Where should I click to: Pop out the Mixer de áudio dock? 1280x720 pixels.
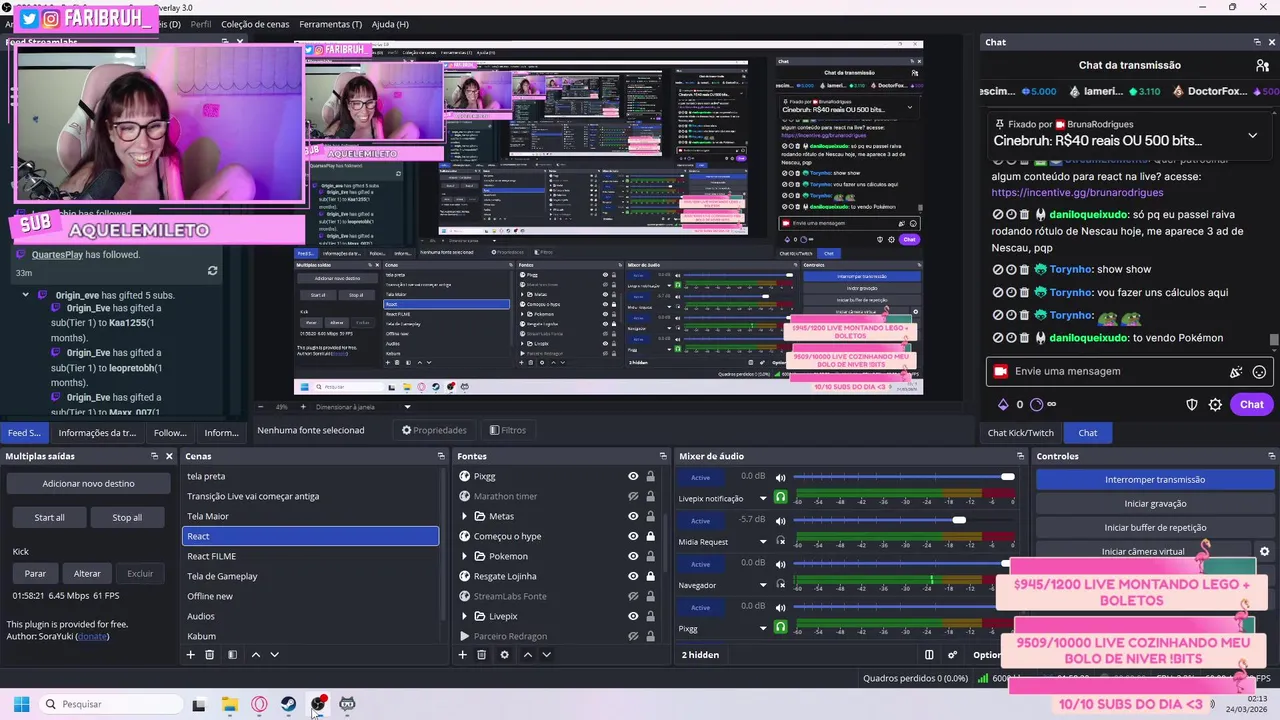tap(1020, 456)
